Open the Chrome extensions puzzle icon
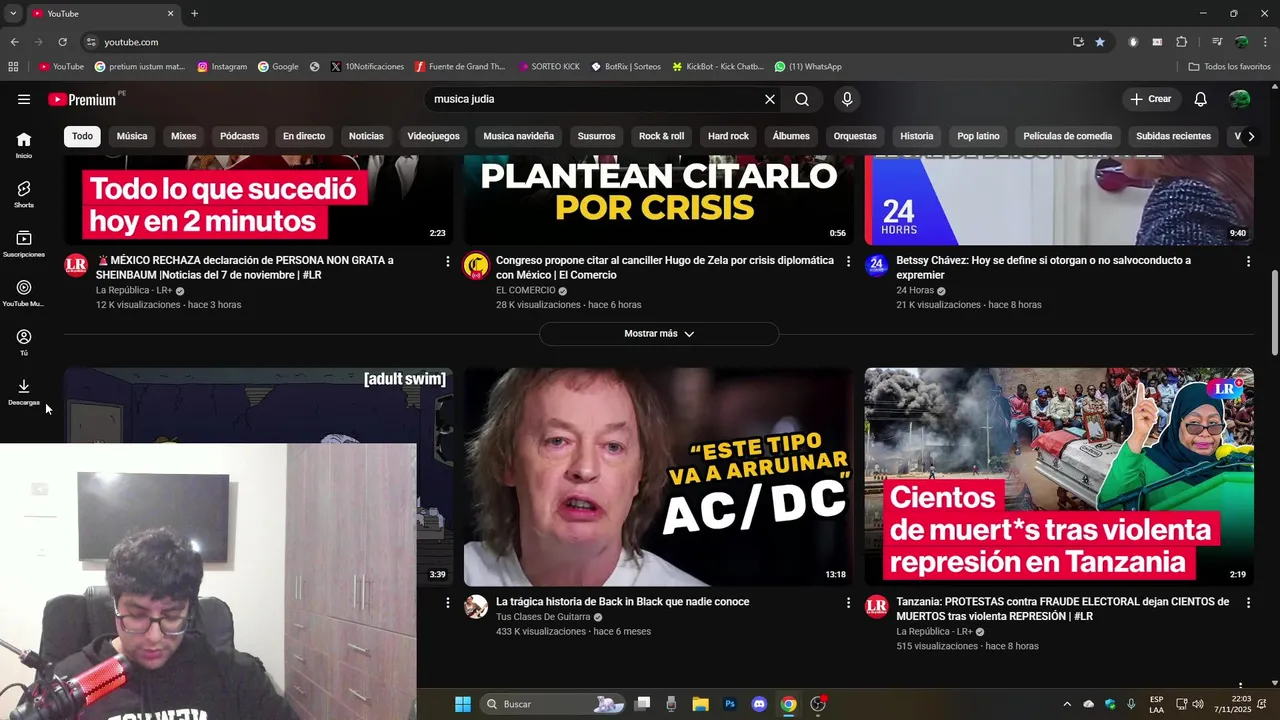Viewport: 1280px width, 720px height. click(1182, 42)
